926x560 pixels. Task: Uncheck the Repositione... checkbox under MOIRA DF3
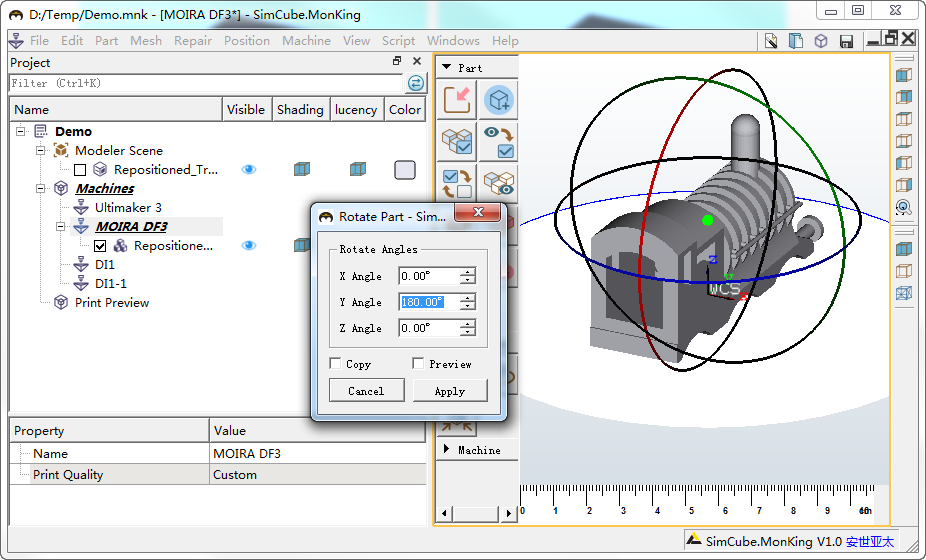(100, 246)
